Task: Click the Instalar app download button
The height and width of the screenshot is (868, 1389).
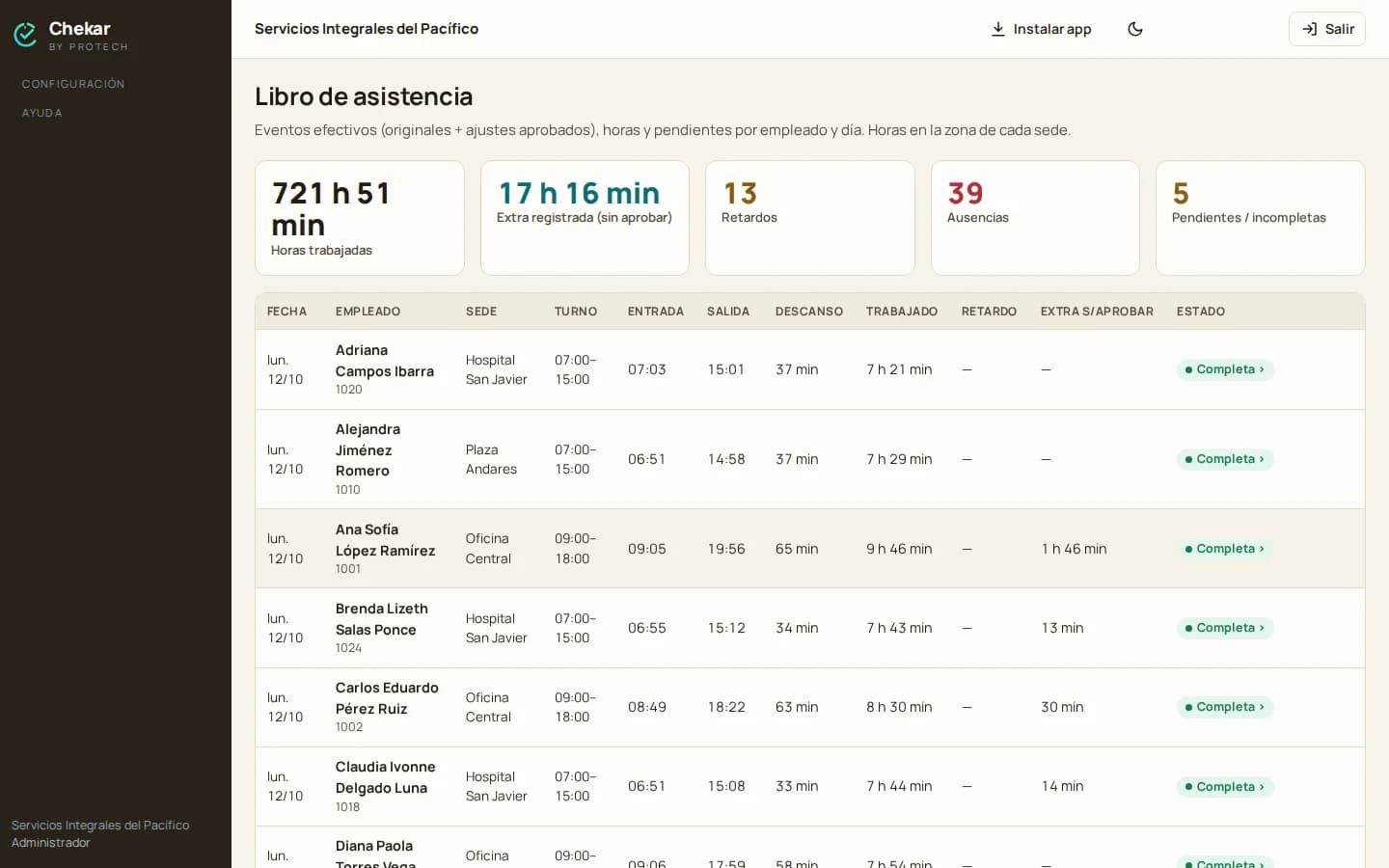Action: pyautogui.click(x=1041, y=29)
